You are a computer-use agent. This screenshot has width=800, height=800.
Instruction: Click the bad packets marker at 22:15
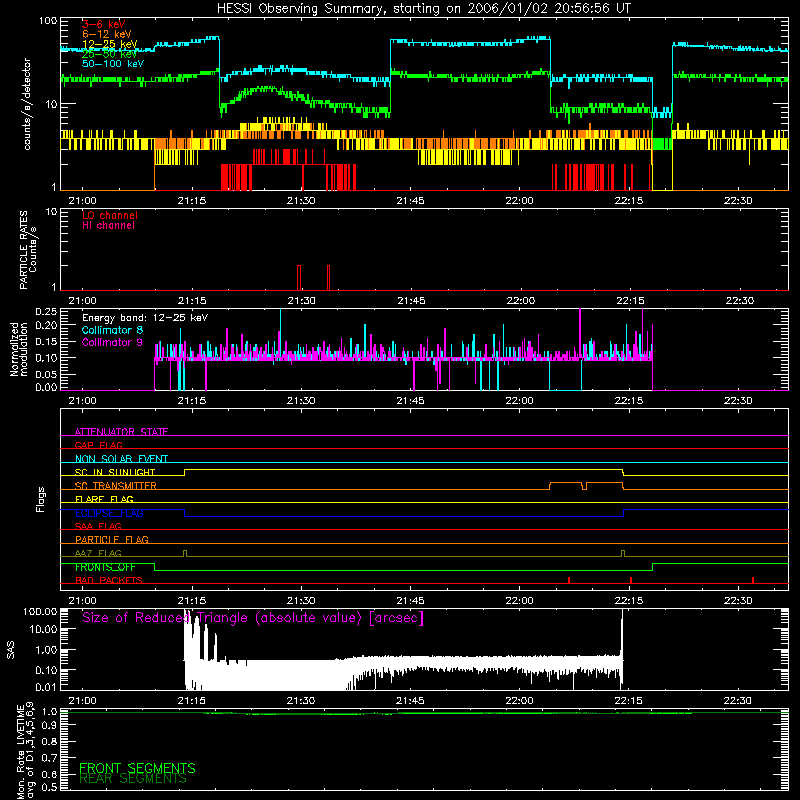[631, 580]
